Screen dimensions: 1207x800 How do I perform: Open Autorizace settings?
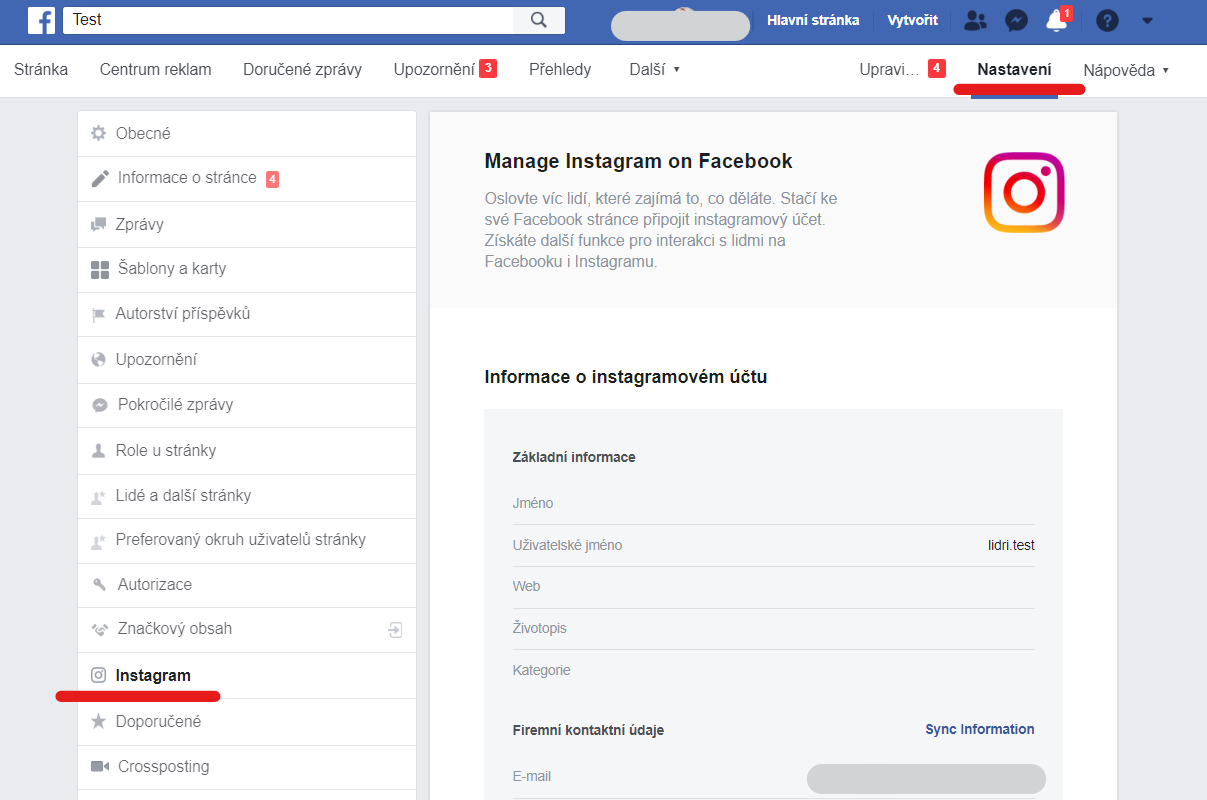(x=247, y=584)
